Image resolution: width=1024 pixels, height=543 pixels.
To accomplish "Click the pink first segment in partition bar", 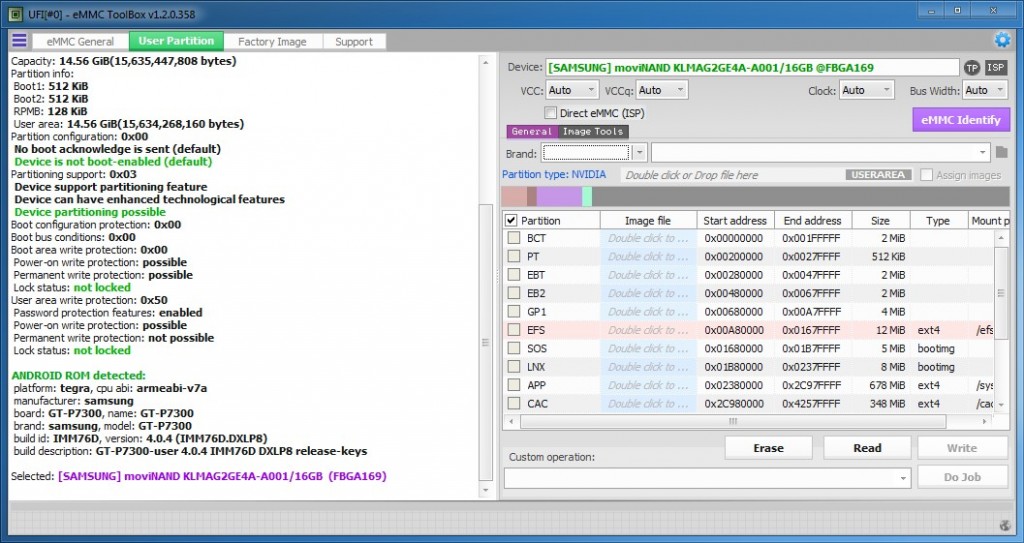I will (x=515, y=197).
